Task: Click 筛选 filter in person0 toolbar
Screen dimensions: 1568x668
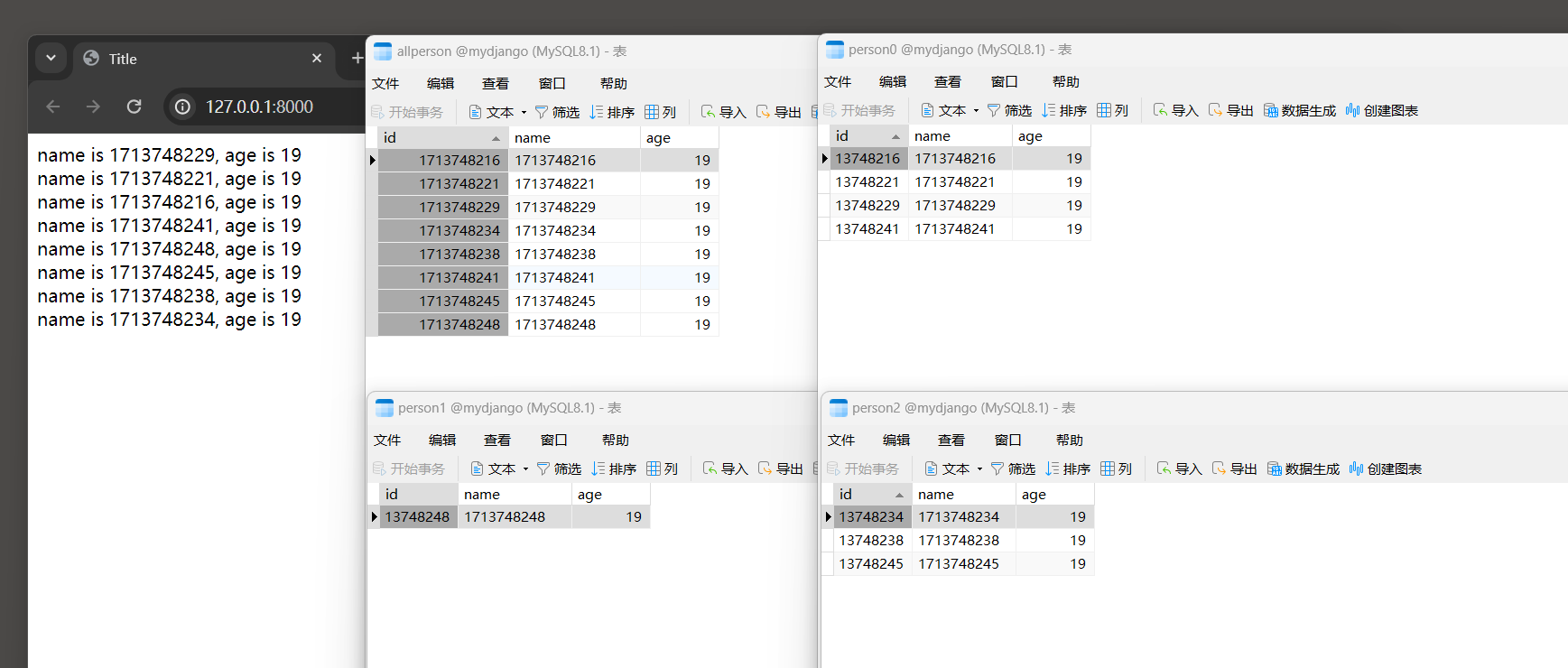Action: [1009, 110]
